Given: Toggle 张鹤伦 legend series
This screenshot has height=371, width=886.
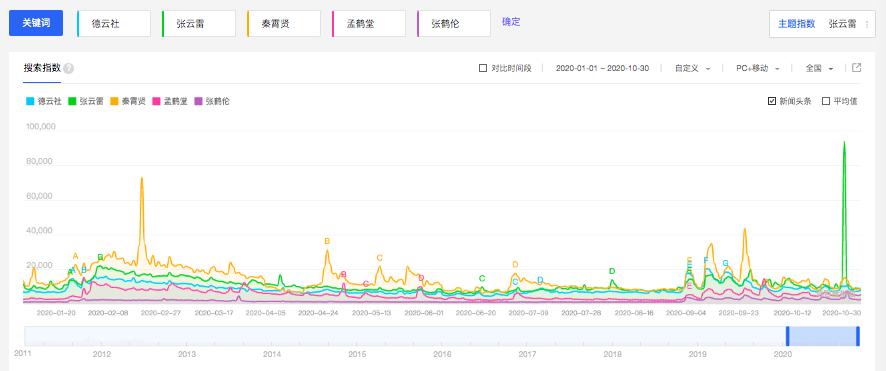Looking at the screenshot, I should click(x=212, y=102).
